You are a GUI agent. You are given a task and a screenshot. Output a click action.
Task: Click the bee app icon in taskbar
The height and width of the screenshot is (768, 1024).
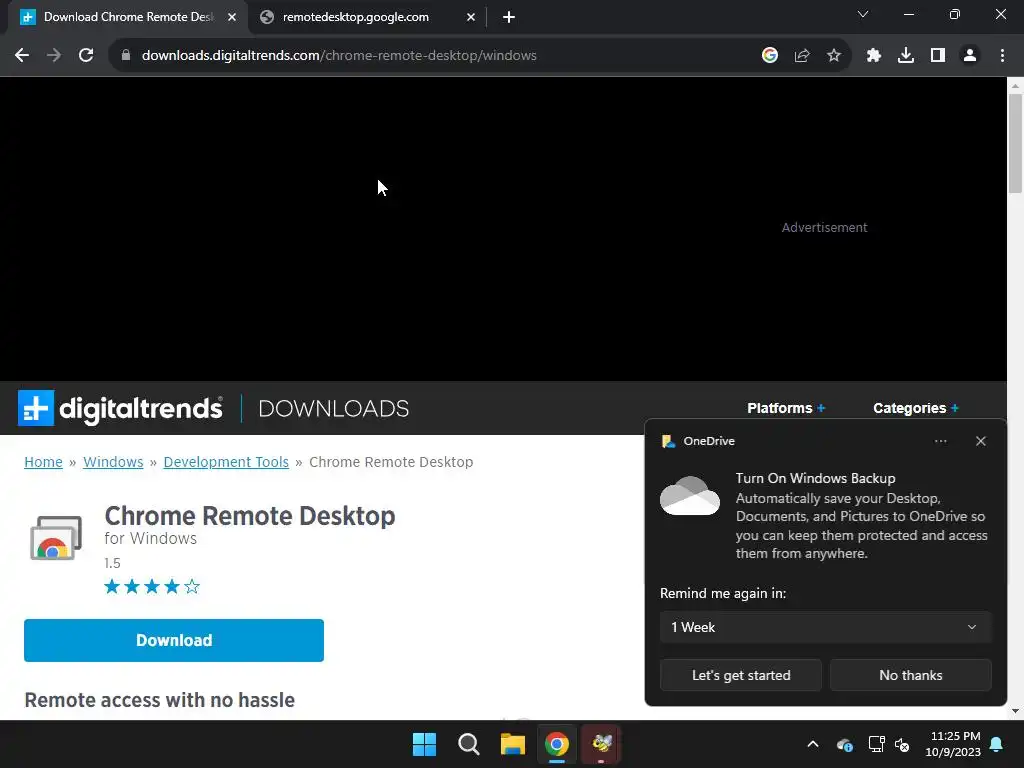pyautogui.click(x=601, y=744)
